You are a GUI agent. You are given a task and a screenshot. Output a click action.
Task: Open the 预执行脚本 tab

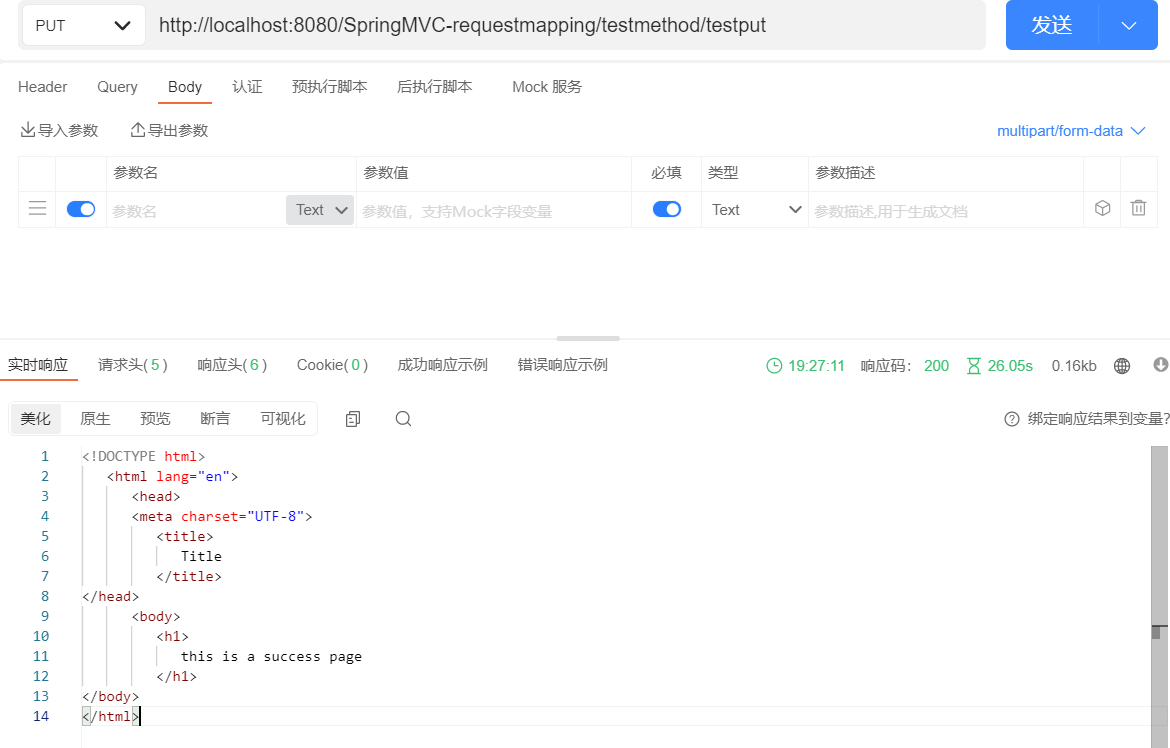pyautogui.click(x=329, y=87)
